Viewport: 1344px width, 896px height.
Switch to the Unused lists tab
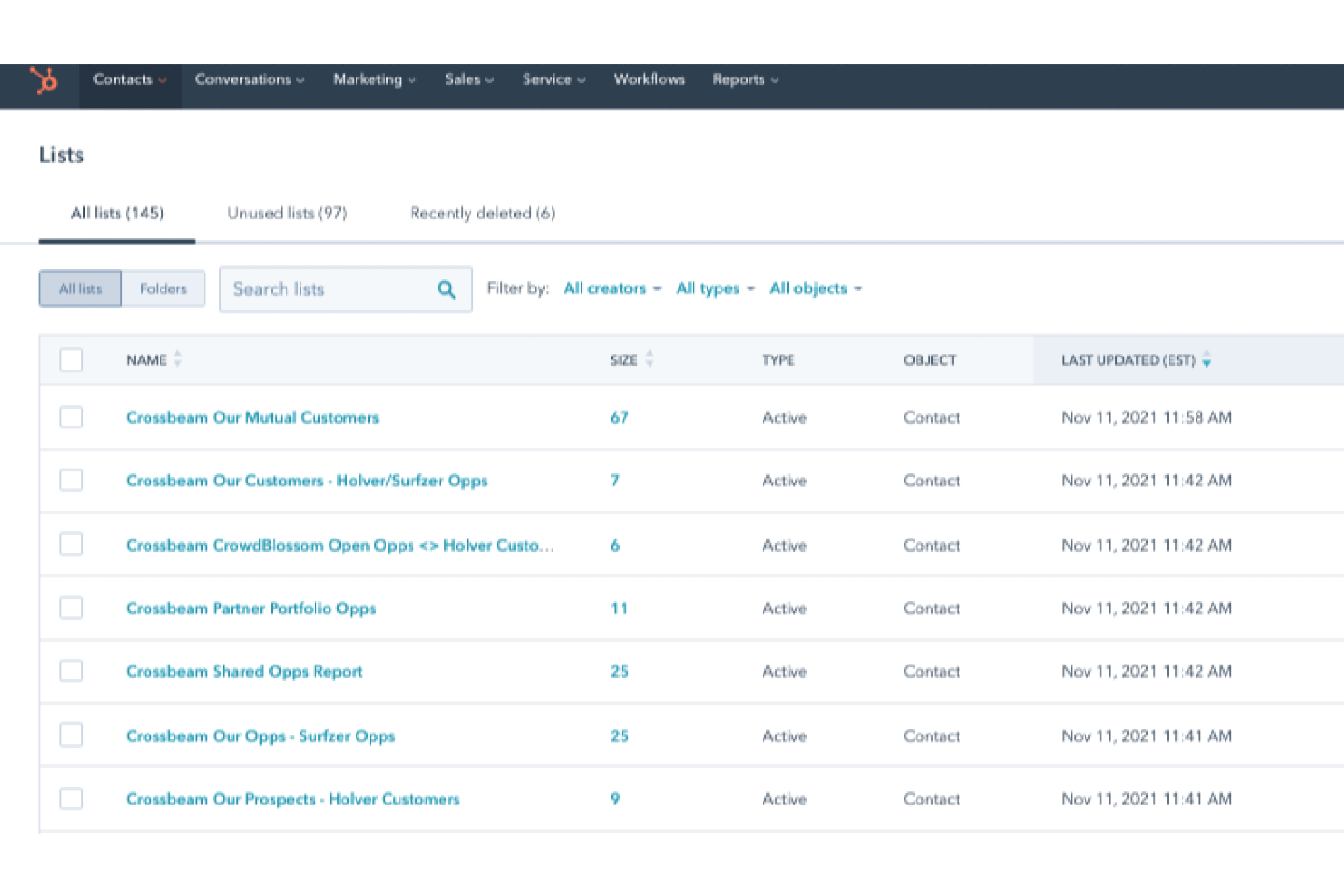point(287,213)
